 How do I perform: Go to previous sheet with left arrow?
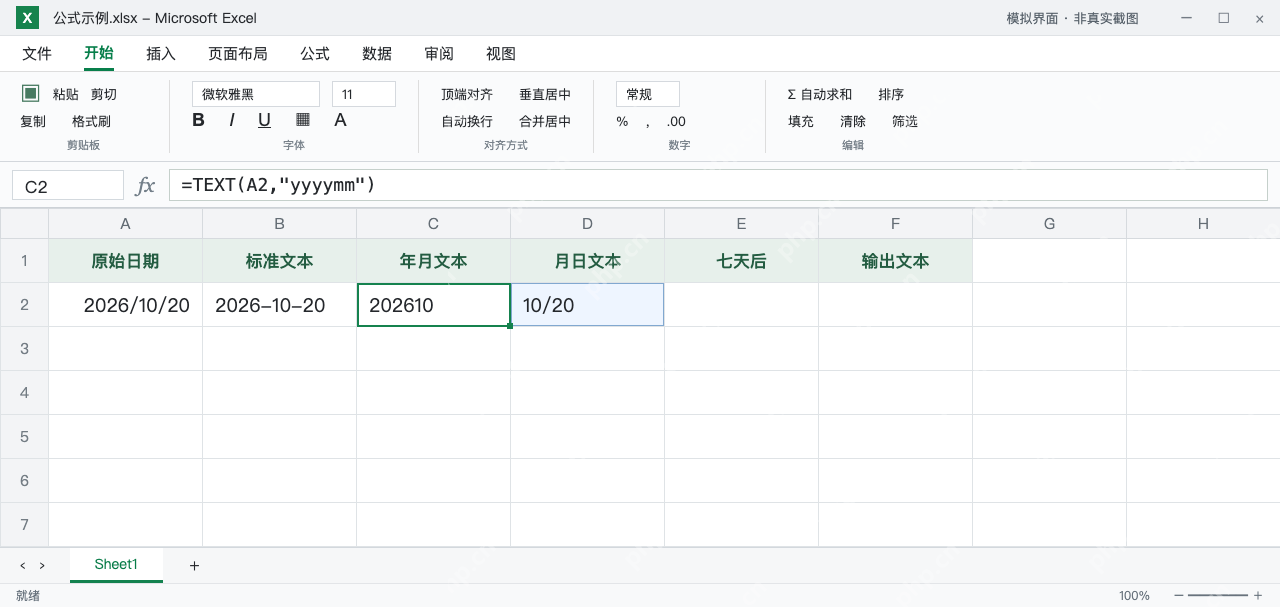click(x=23, y=566)
